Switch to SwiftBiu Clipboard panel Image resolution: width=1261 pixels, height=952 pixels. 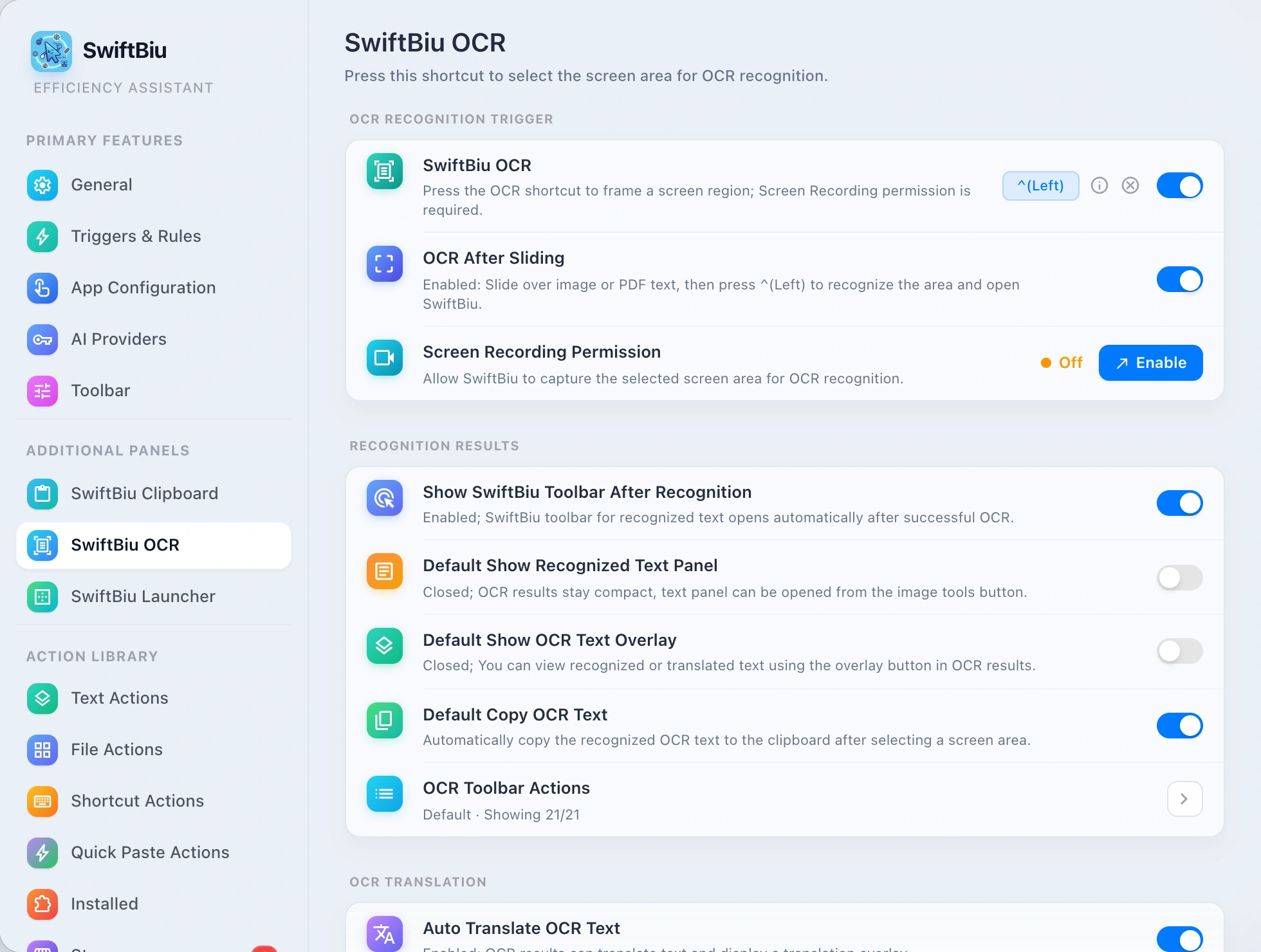[x=154, y=494]
